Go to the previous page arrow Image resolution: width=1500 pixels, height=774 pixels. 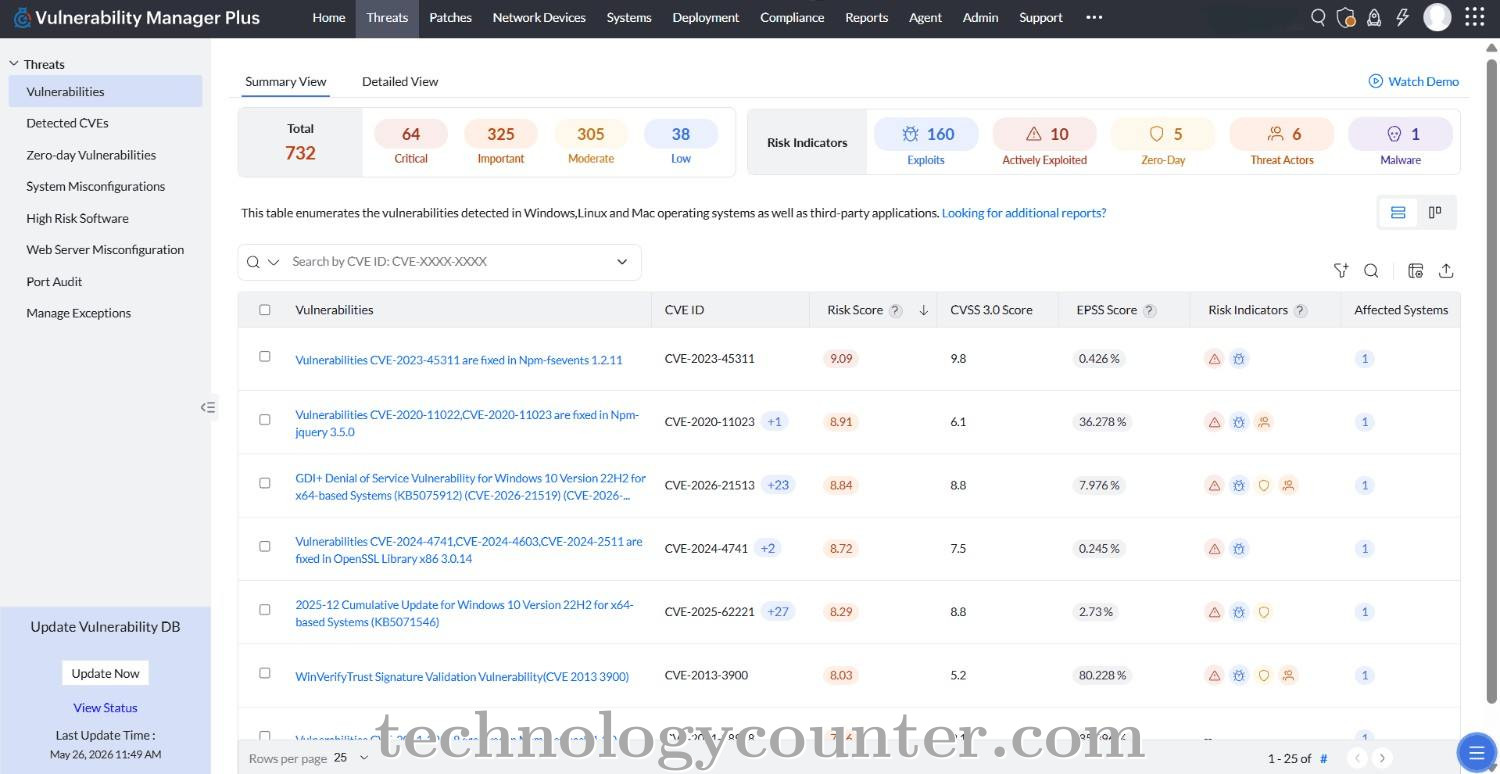coord(1357,758)
